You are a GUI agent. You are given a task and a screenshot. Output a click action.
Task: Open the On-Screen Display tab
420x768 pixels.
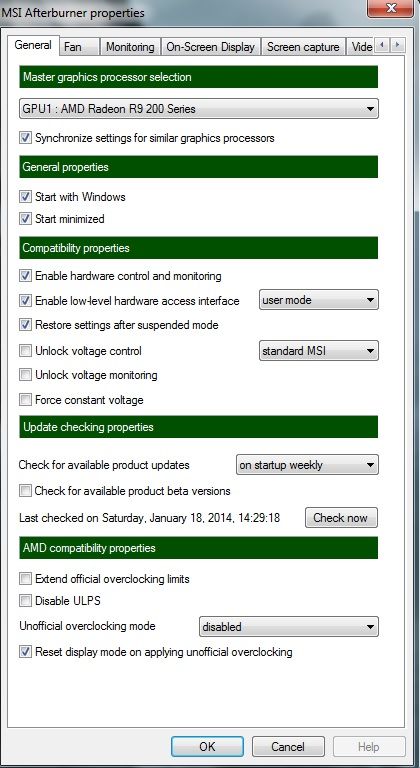(x=210, y=47)
